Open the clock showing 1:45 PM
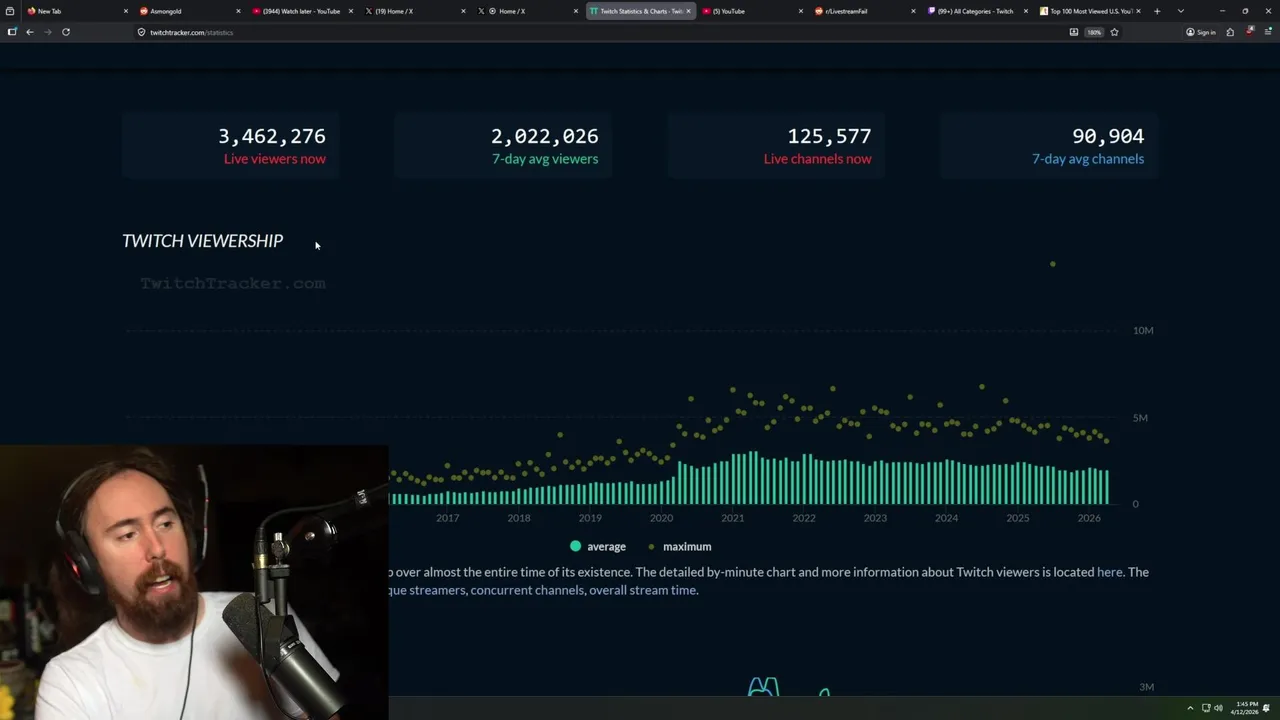This screenshot has height=720, width=1280. (x=1245, y=708)
